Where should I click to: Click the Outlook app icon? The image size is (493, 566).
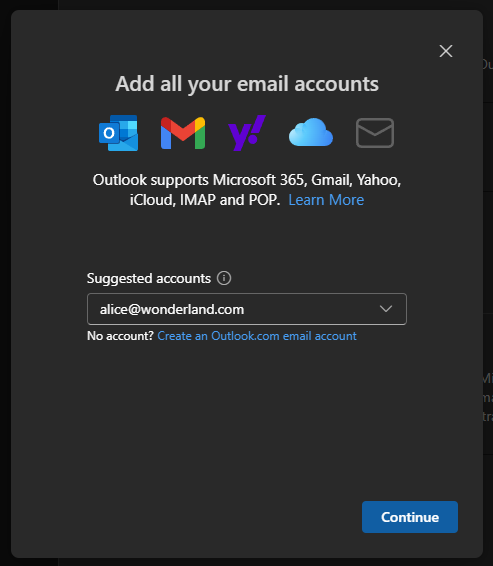click(119, 133)
